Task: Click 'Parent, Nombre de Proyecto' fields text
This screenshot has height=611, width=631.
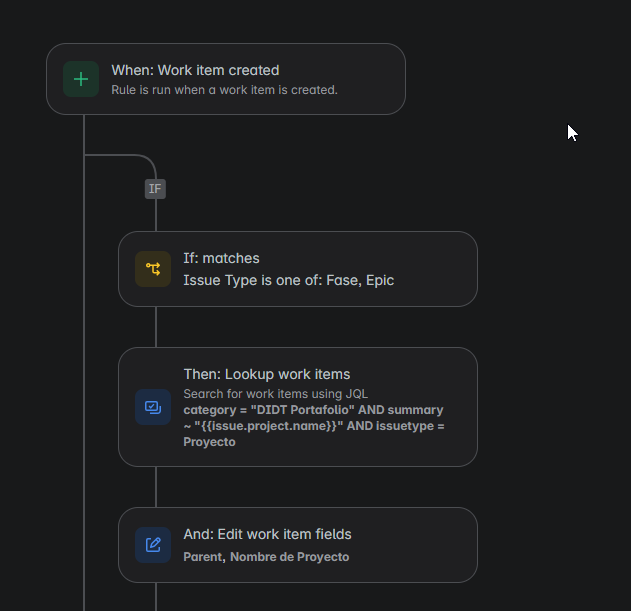Action: (x=266, y=557)
